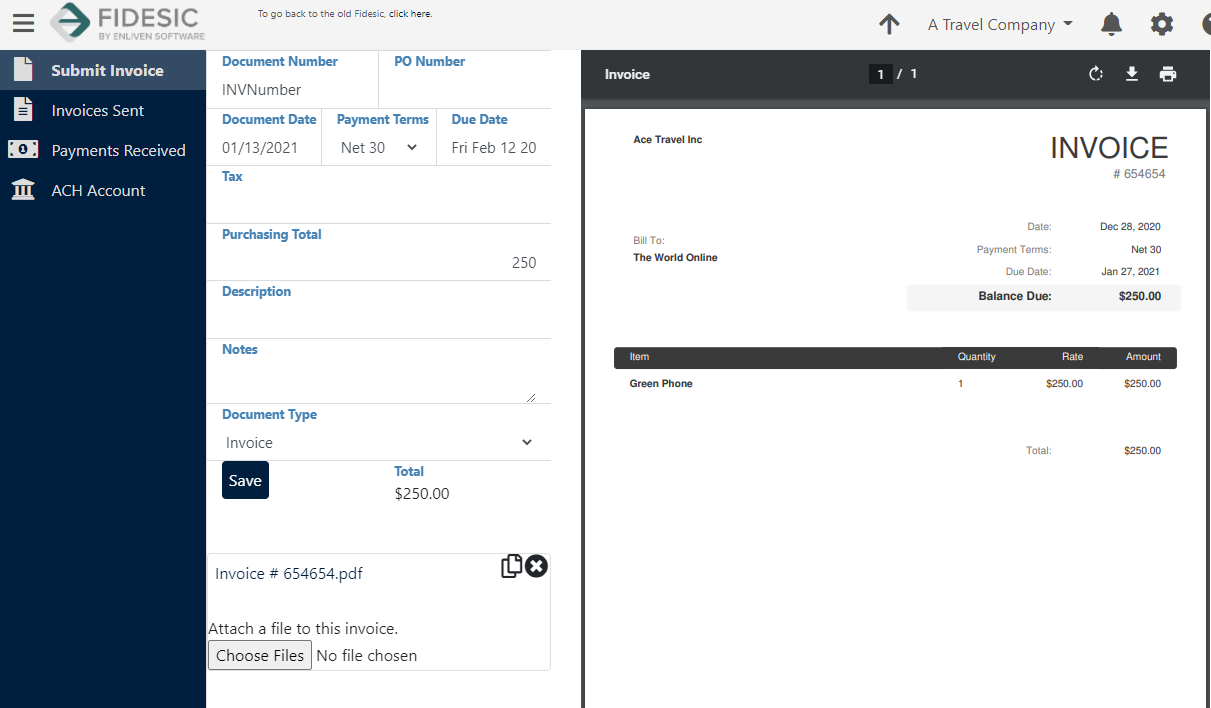Click the 'Jan 27, 2021' due date
1211x708 pixels.
(1131, 271)
